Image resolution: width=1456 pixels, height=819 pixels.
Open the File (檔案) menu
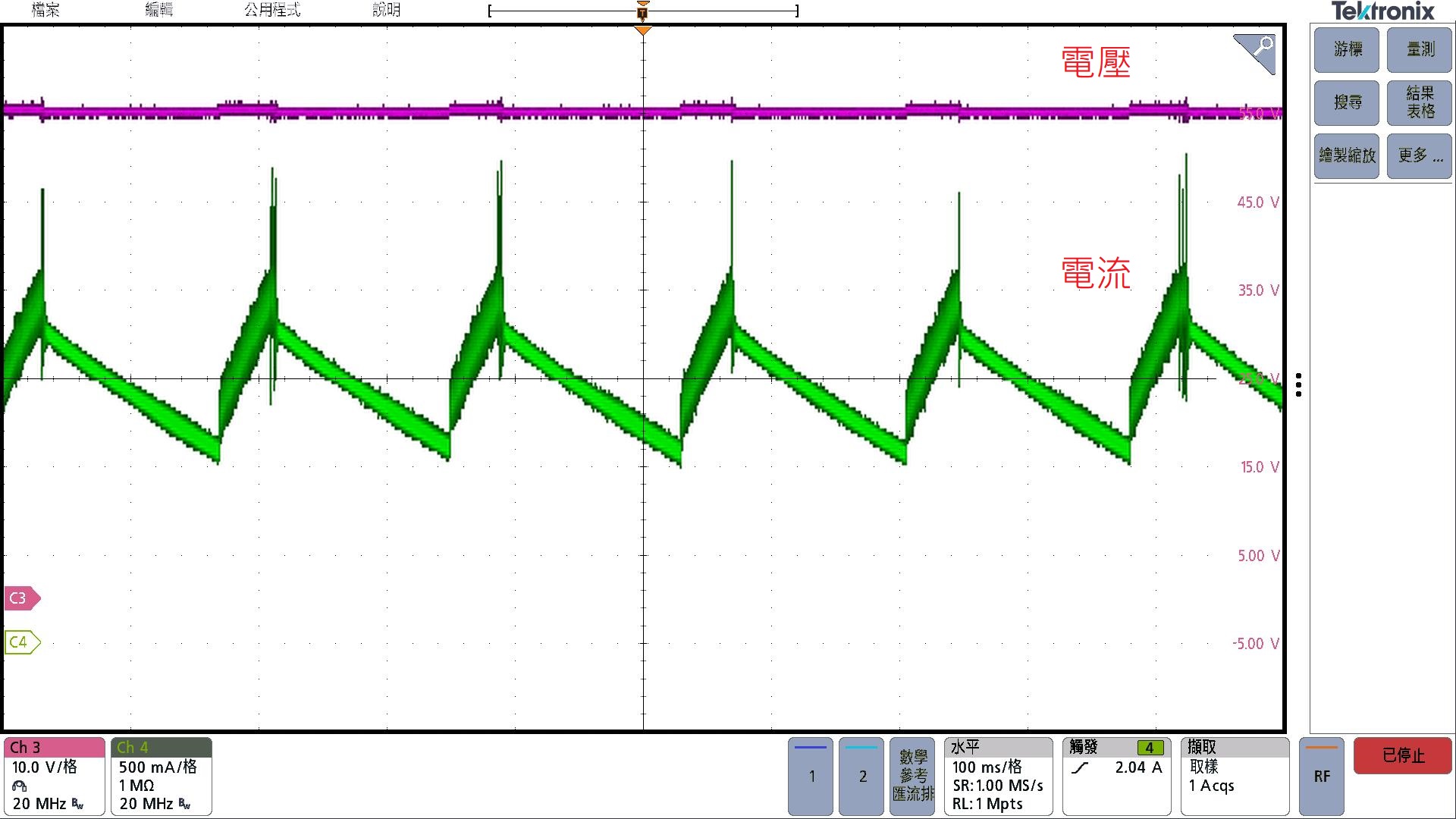coord(45,10)
